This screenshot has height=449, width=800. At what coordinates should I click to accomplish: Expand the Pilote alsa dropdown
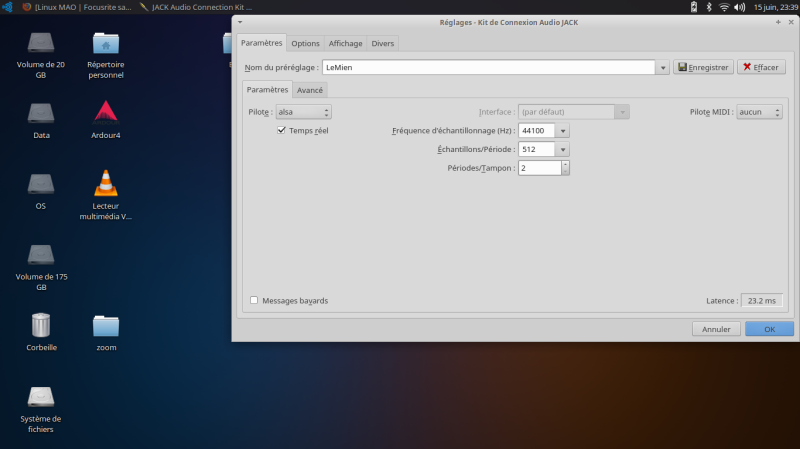(x=303, y=112)
